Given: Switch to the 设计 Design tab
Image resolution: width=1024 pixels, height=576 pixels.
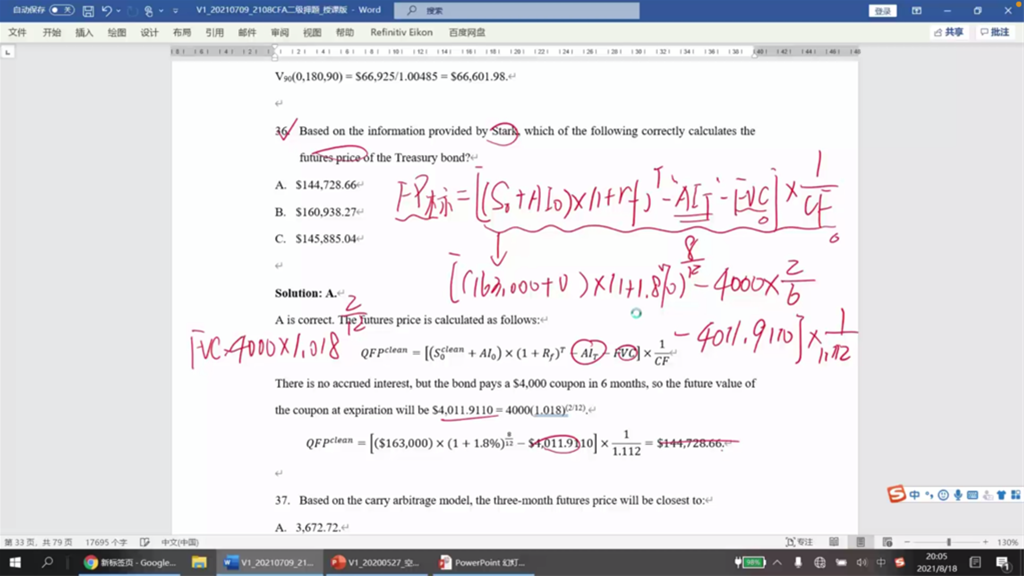Looking at the screenshot, I should pyautogui.click(x=150, y=32).
